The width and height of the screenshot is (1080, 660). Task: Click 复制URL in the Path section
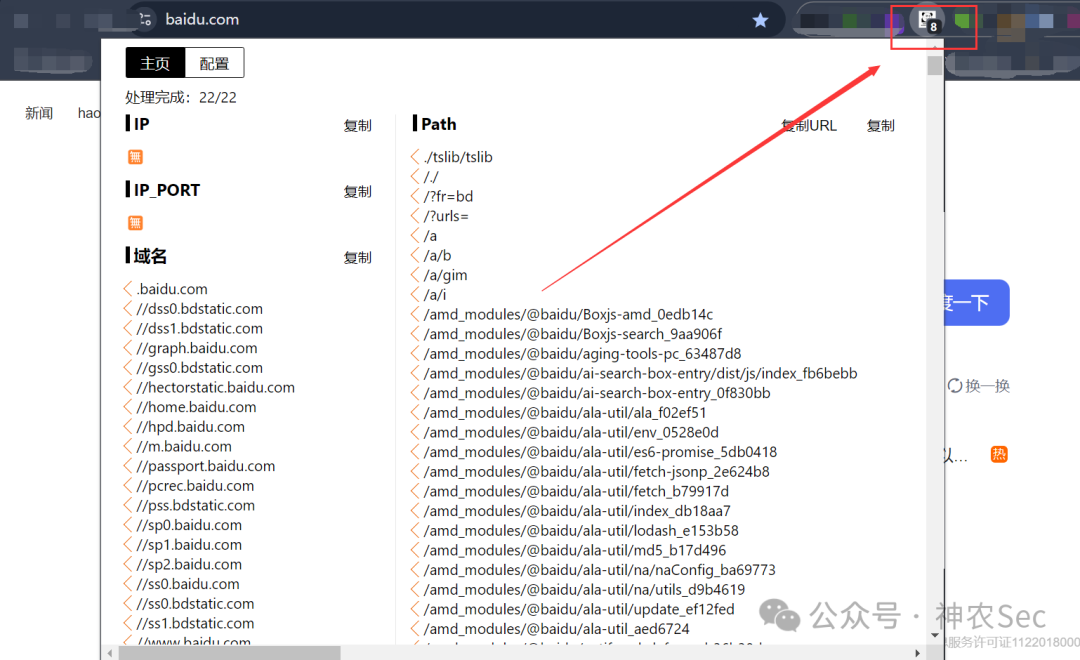coord(809,125)
